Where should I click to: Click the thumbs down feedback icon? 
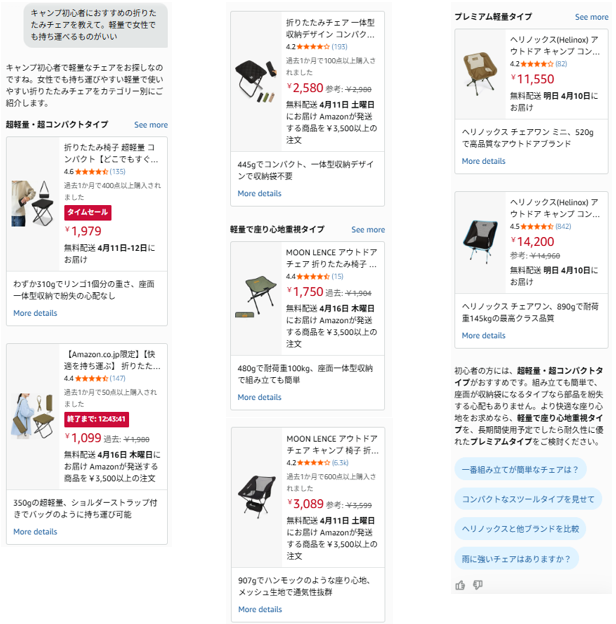pos(478,585)
